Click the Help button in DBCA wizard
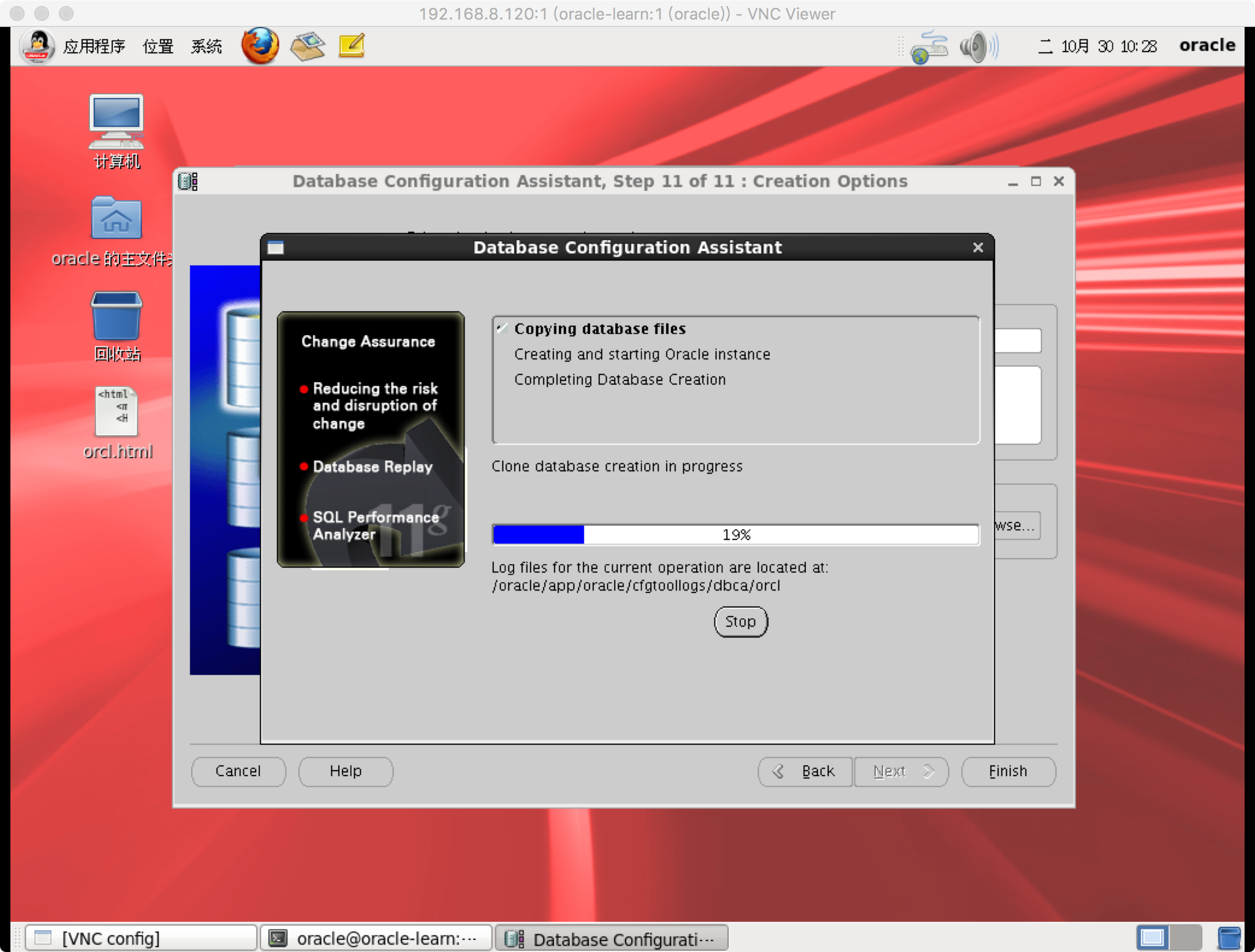 click(346, 771)
